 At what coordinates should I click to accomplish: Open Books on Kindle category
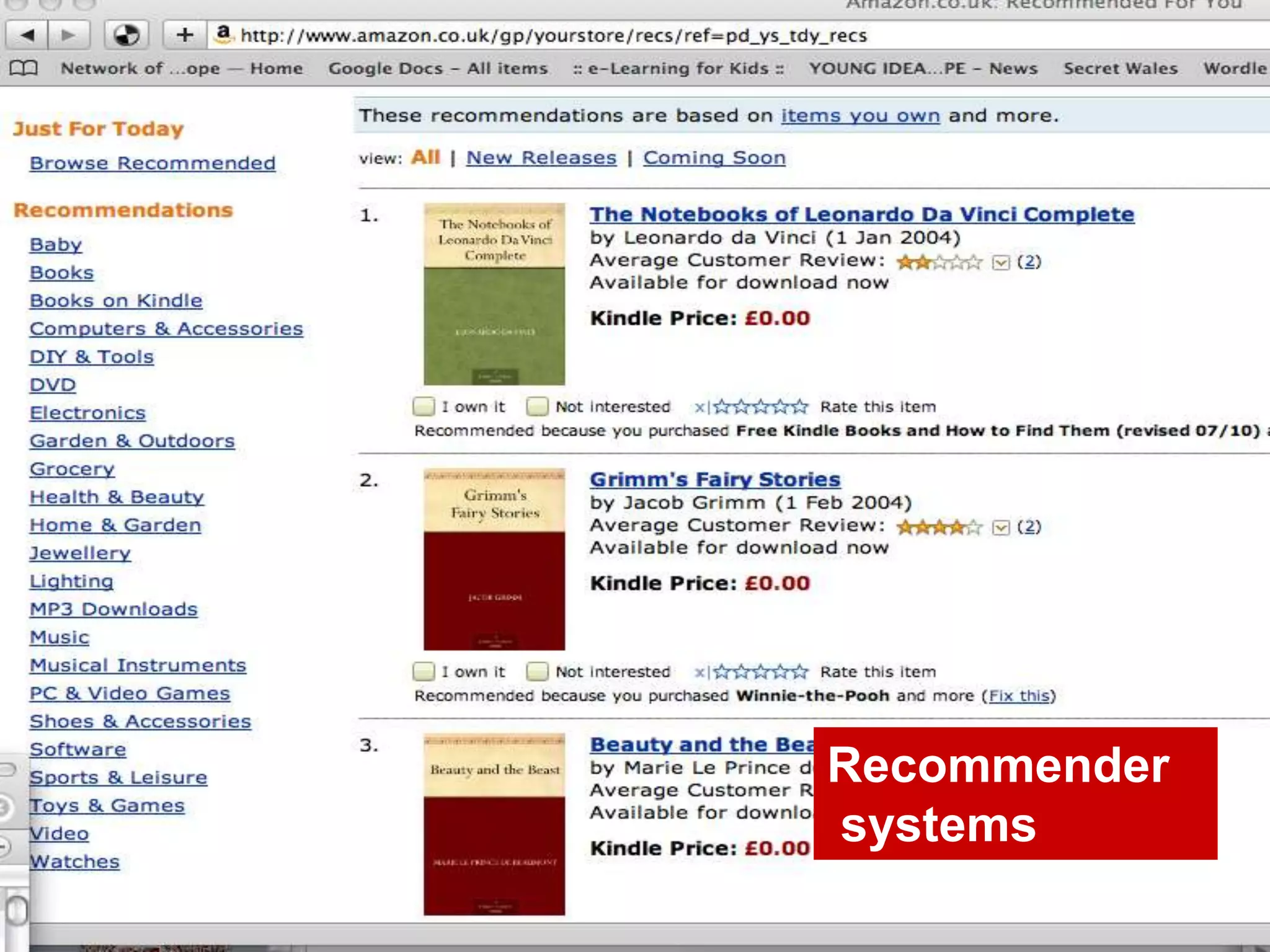[x=116, y=301]
